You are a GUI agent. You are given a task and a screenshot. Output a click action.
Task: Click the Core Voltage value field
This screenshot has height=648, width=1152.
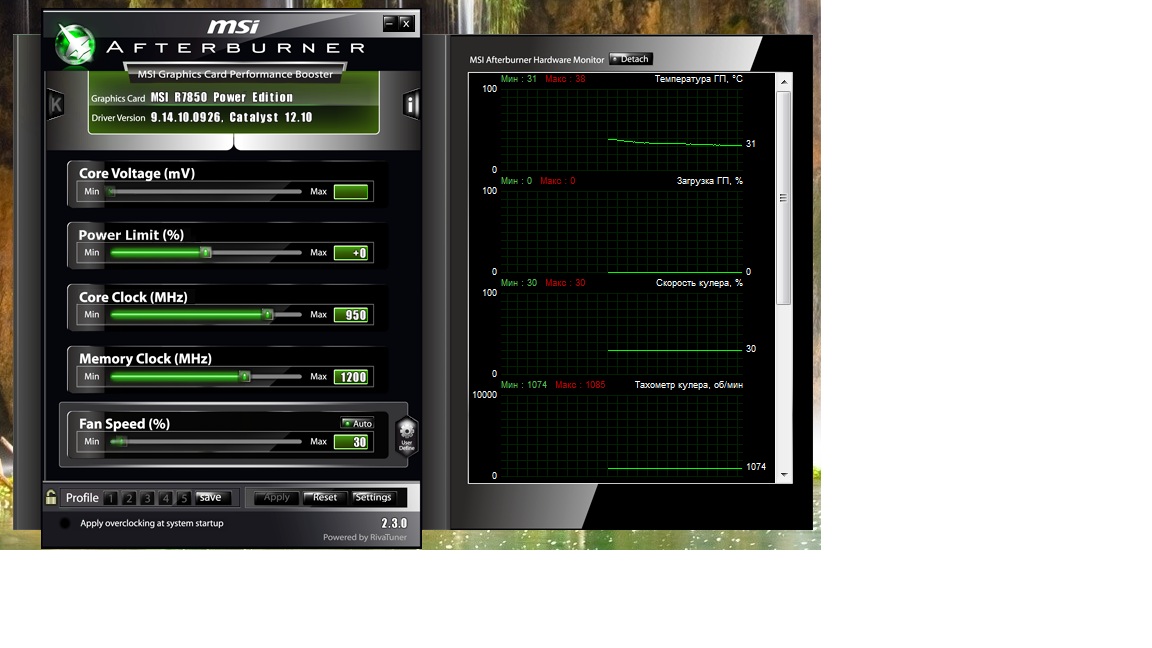point(351,192)
